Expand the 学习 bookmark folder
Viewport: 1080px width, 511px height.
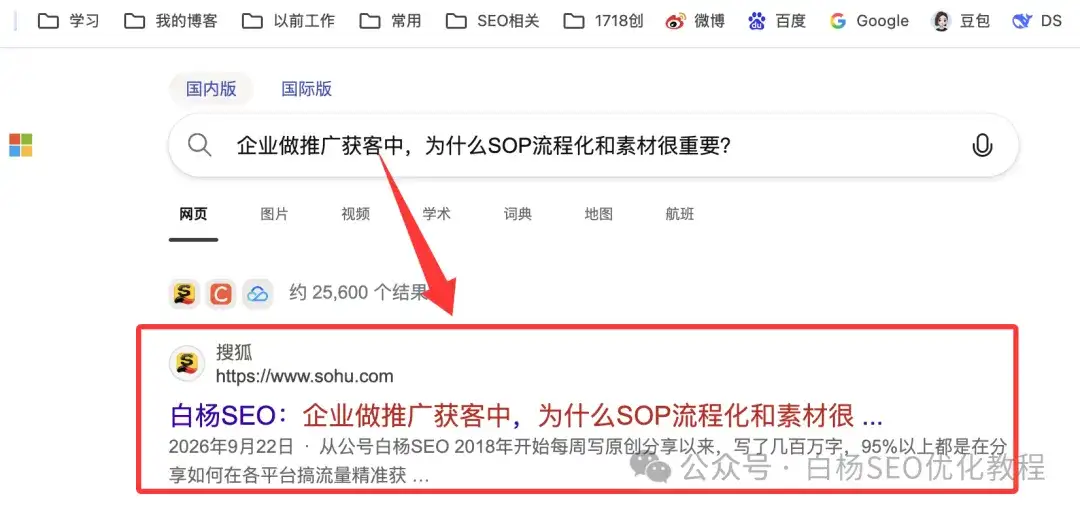(x=68, y=21)
